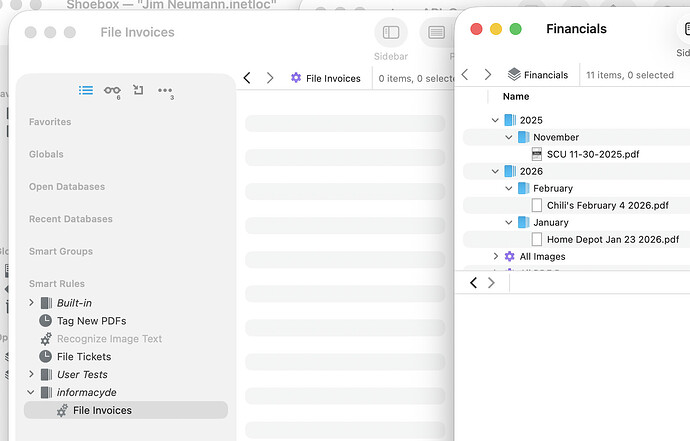The width and height of the screenshot is (690, 441).
Task: Select the list view icon in sidebar header
Action: [86, 91]
